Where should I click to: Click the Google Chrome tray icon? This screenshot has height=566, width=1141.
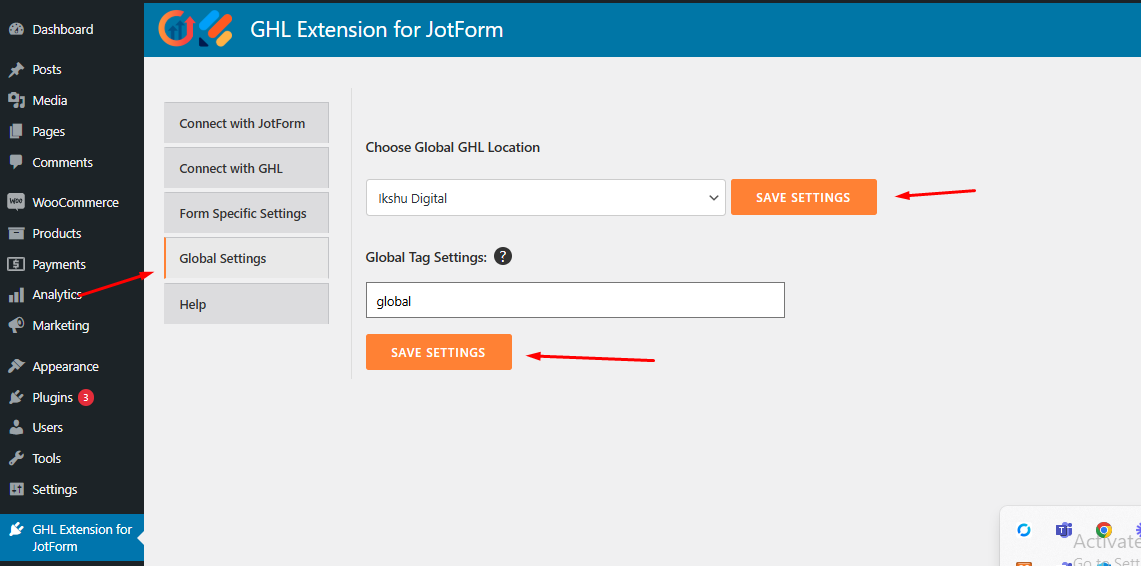pyautogui.click(x=1103, y=530)
